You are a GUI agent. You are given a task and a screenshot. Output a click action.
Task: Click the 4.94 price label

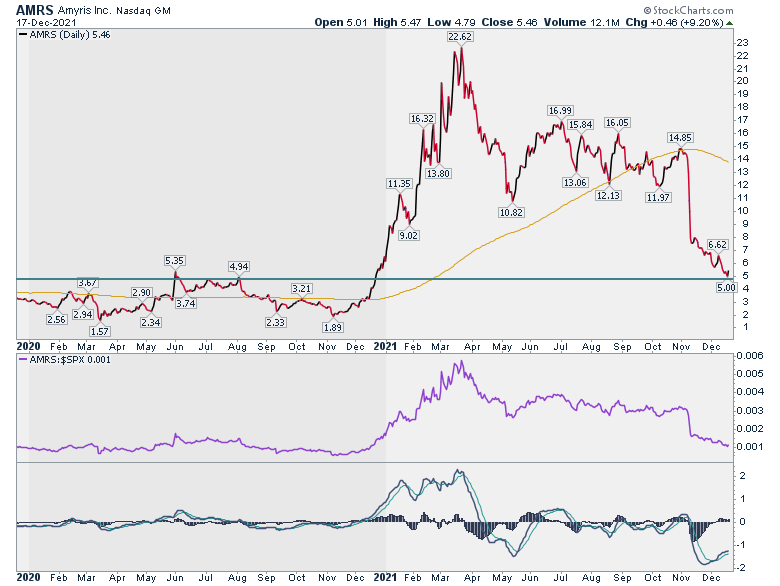click(238, 267)
